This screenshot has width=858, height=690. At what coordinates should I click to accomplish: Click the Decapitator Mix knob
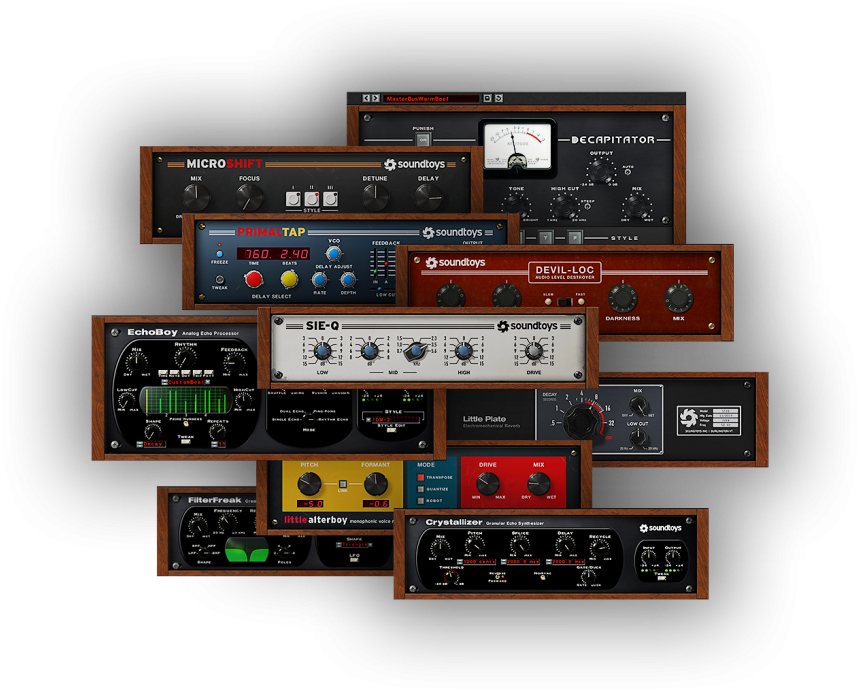pos(637,206)
